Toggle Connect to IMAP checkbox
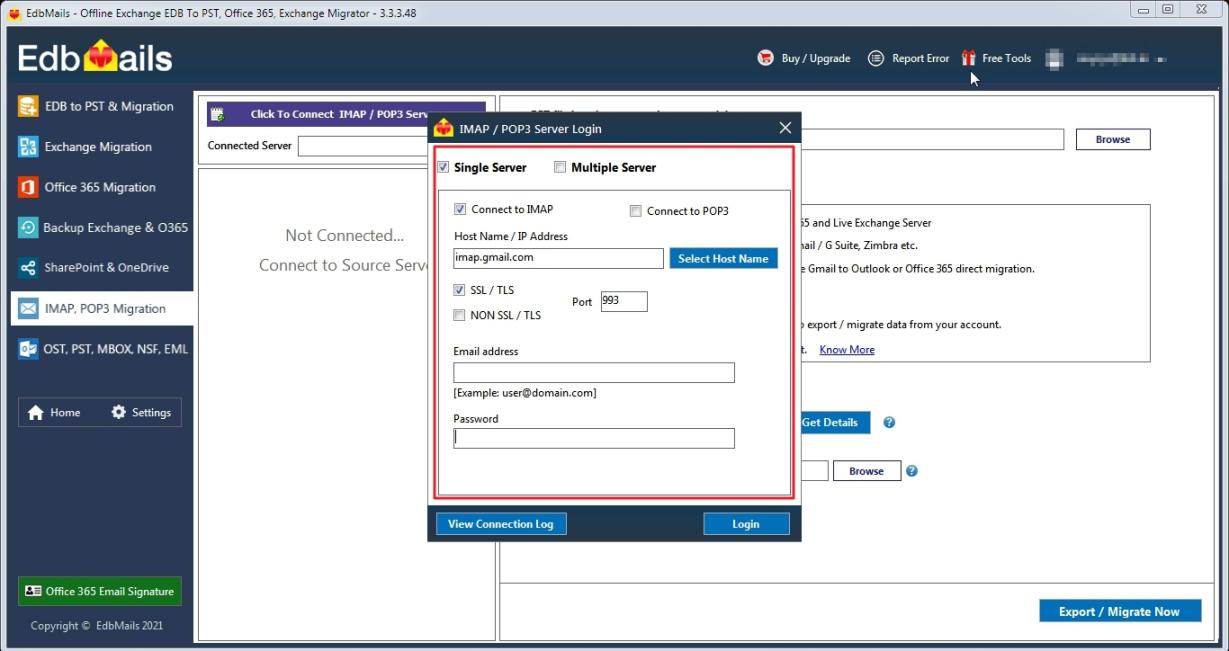The width and height of the screenshot is (1229, 651). click(x=460, y=209)
